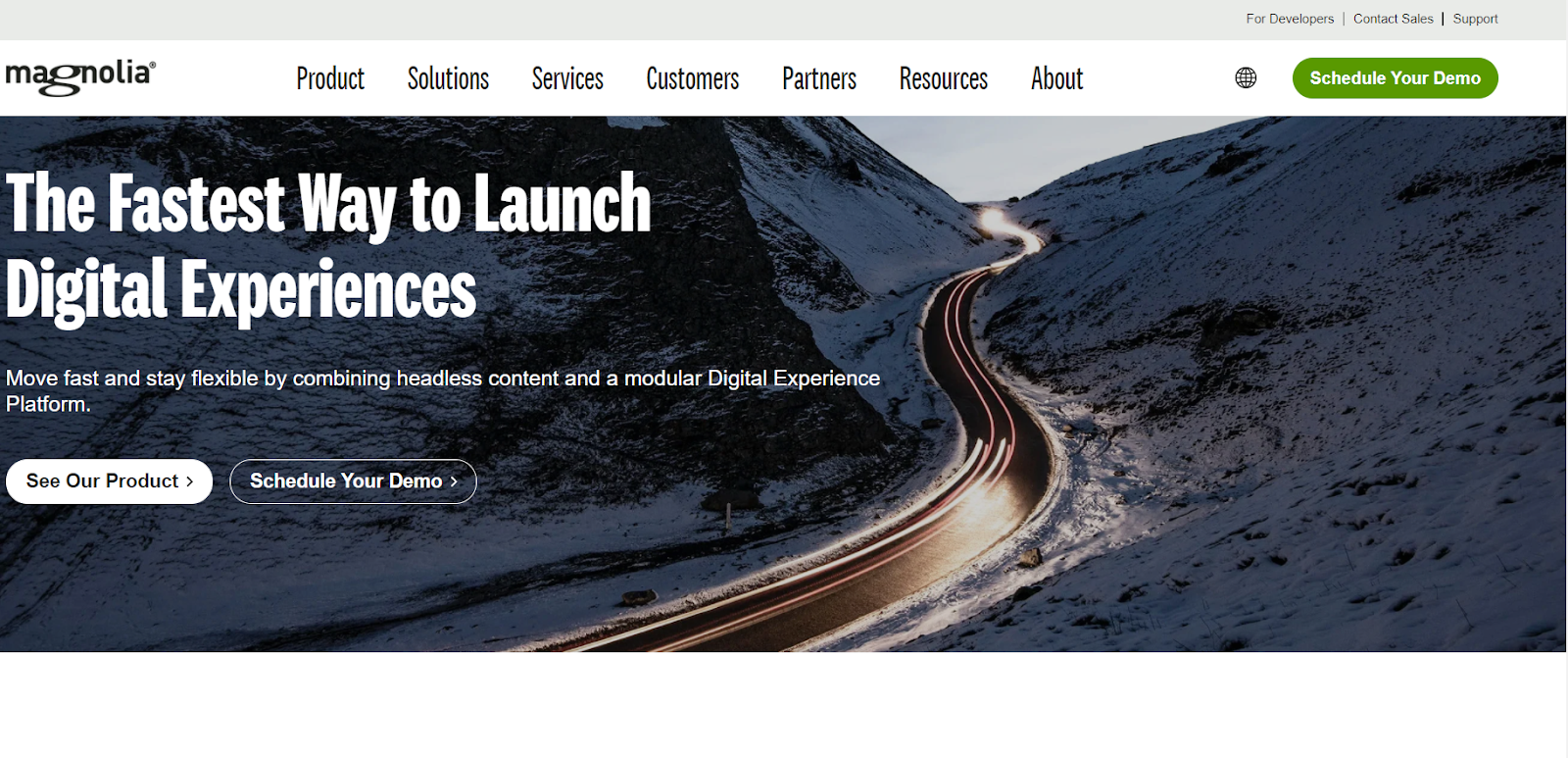
Task: Expand the Partners navigation item
Action: coord(819,78)
